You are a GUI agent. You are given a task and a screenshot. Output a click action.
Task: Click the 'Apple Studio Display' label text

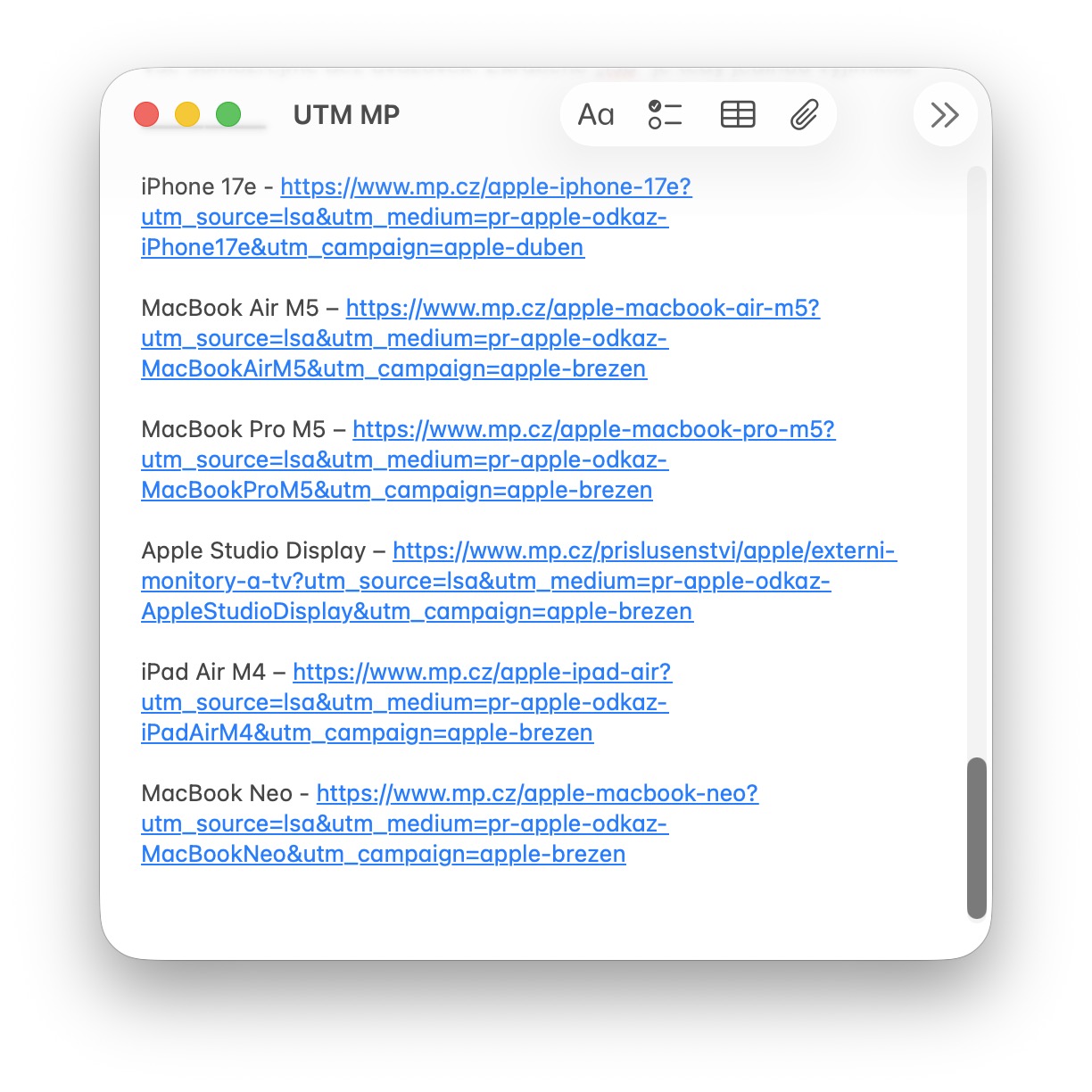[254, 550]
